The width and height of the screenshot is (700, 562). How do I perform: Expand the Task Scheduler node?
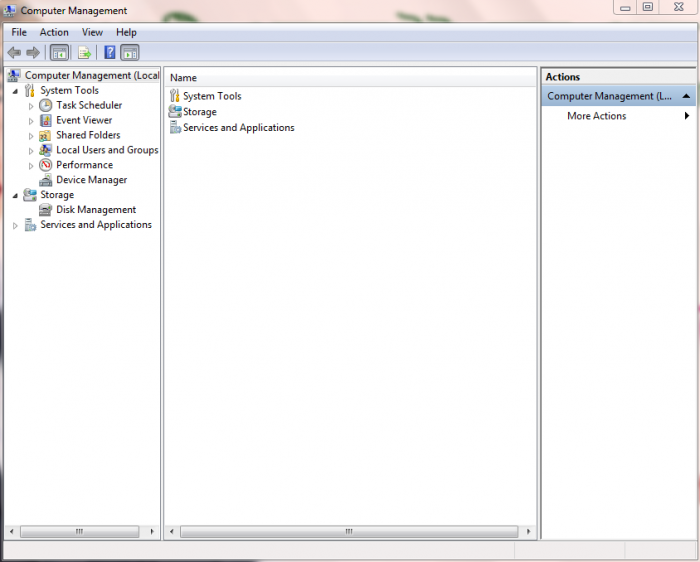31,106
